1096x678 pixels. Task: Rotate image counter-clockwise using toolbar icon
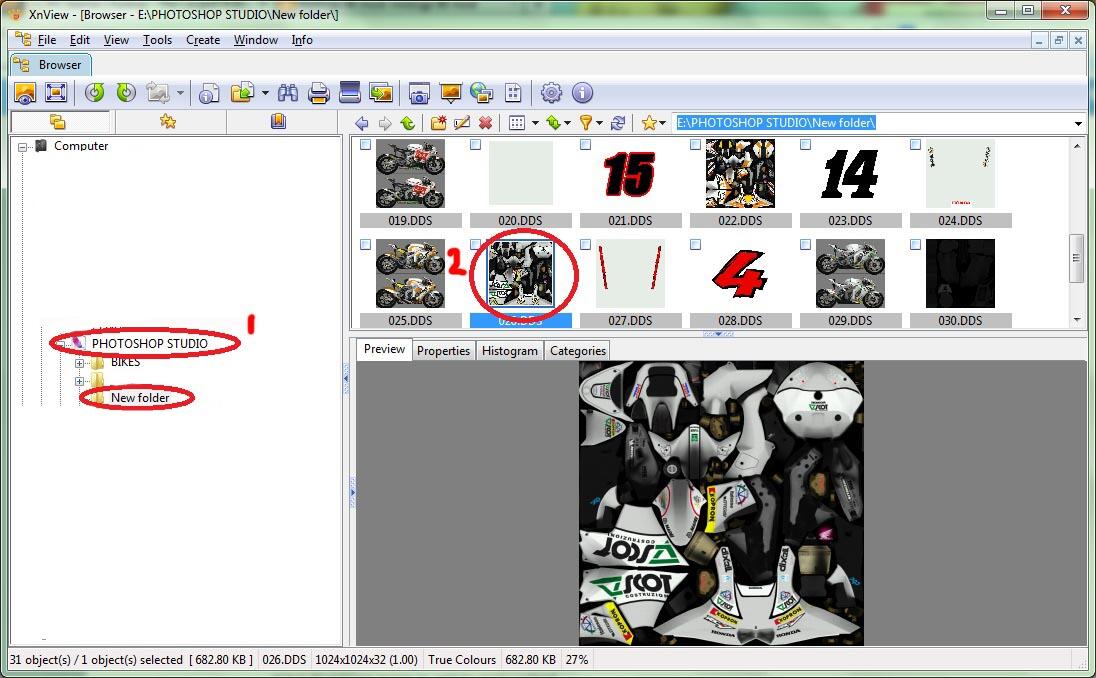click(95, 92)
